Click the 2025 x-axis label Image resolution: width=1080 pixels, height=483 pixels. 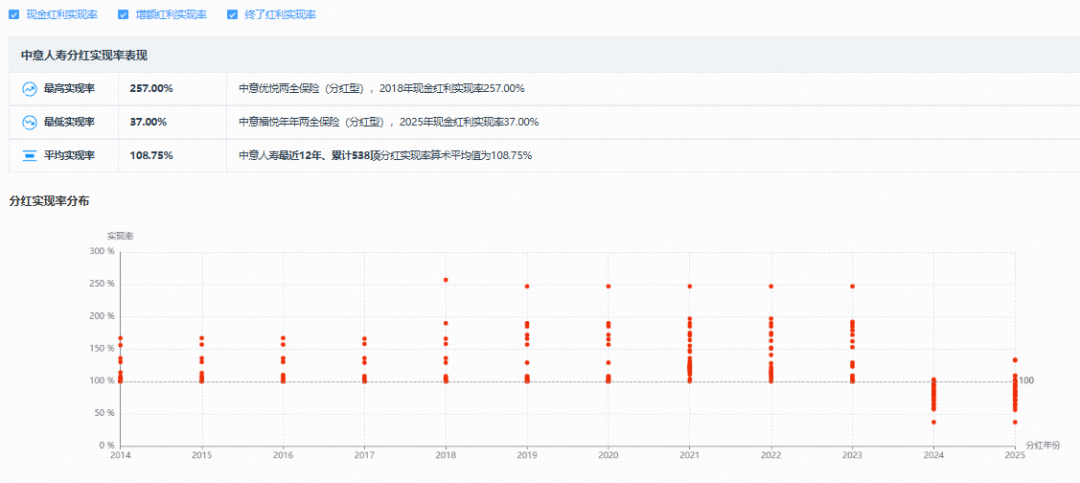coord(1015,455)
